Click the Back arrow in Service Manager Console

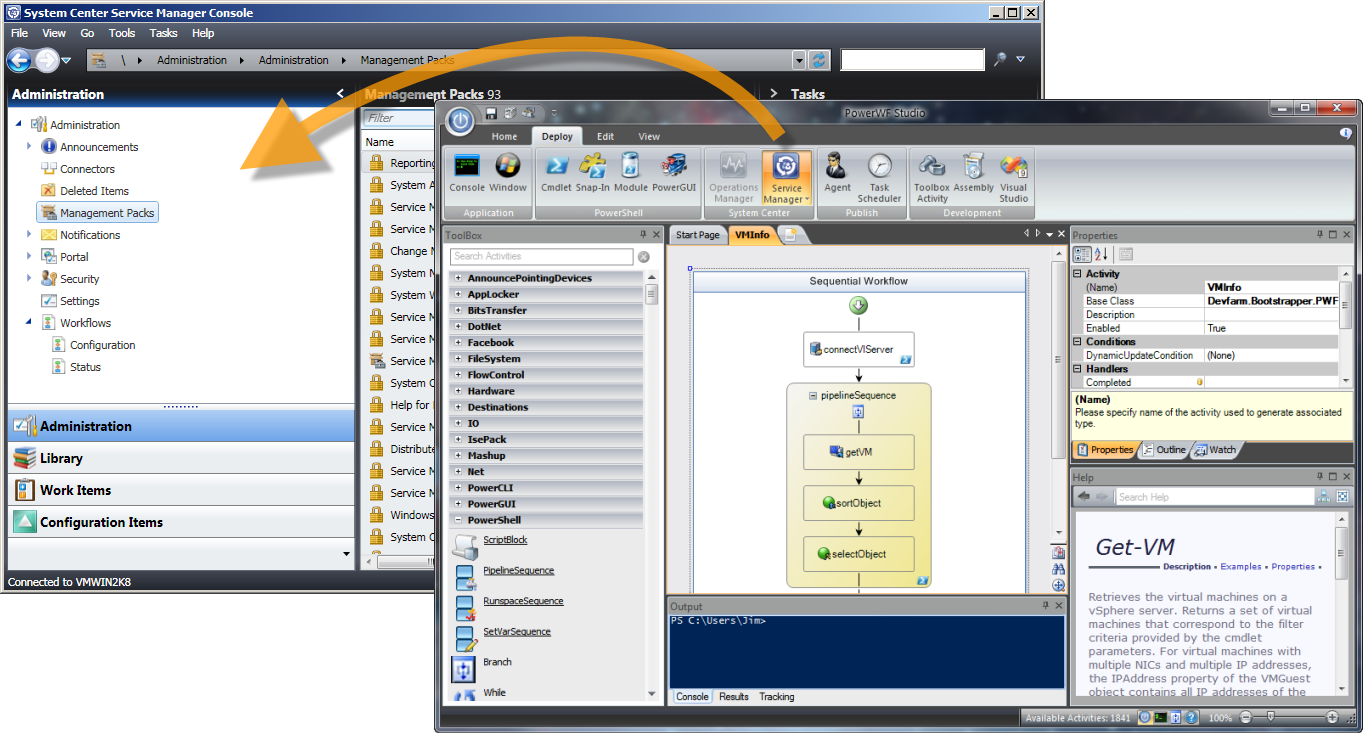[x=19, y=60]
